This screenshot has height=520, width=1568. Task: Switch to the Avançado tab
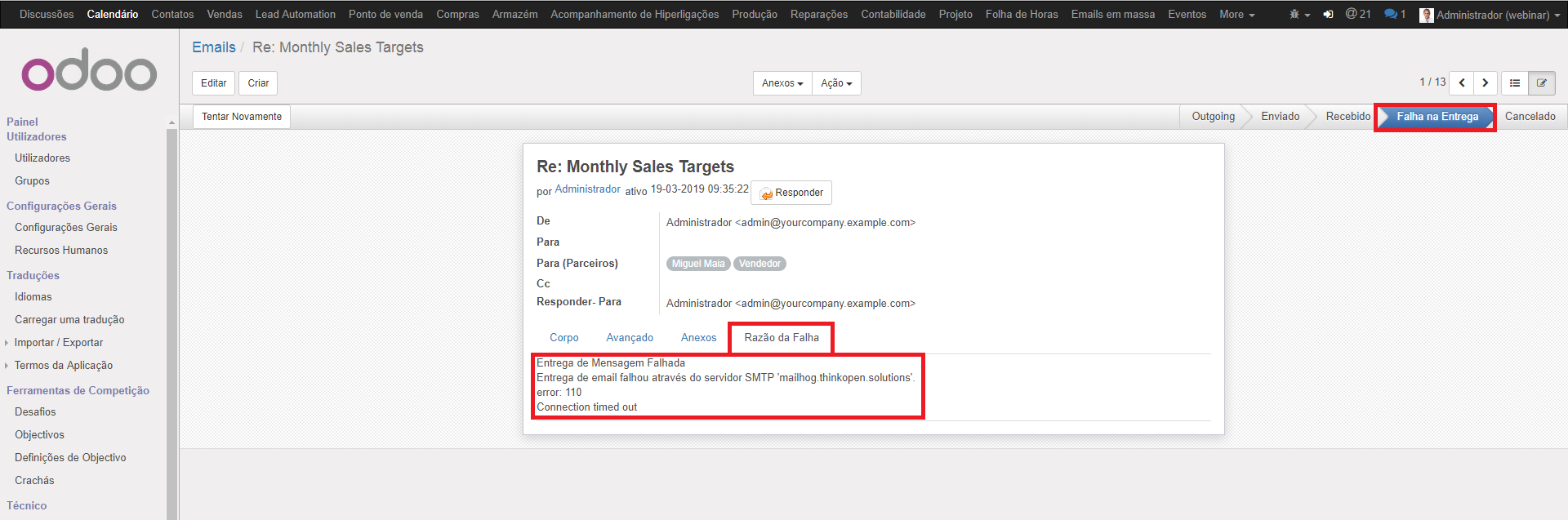(629, 338)
